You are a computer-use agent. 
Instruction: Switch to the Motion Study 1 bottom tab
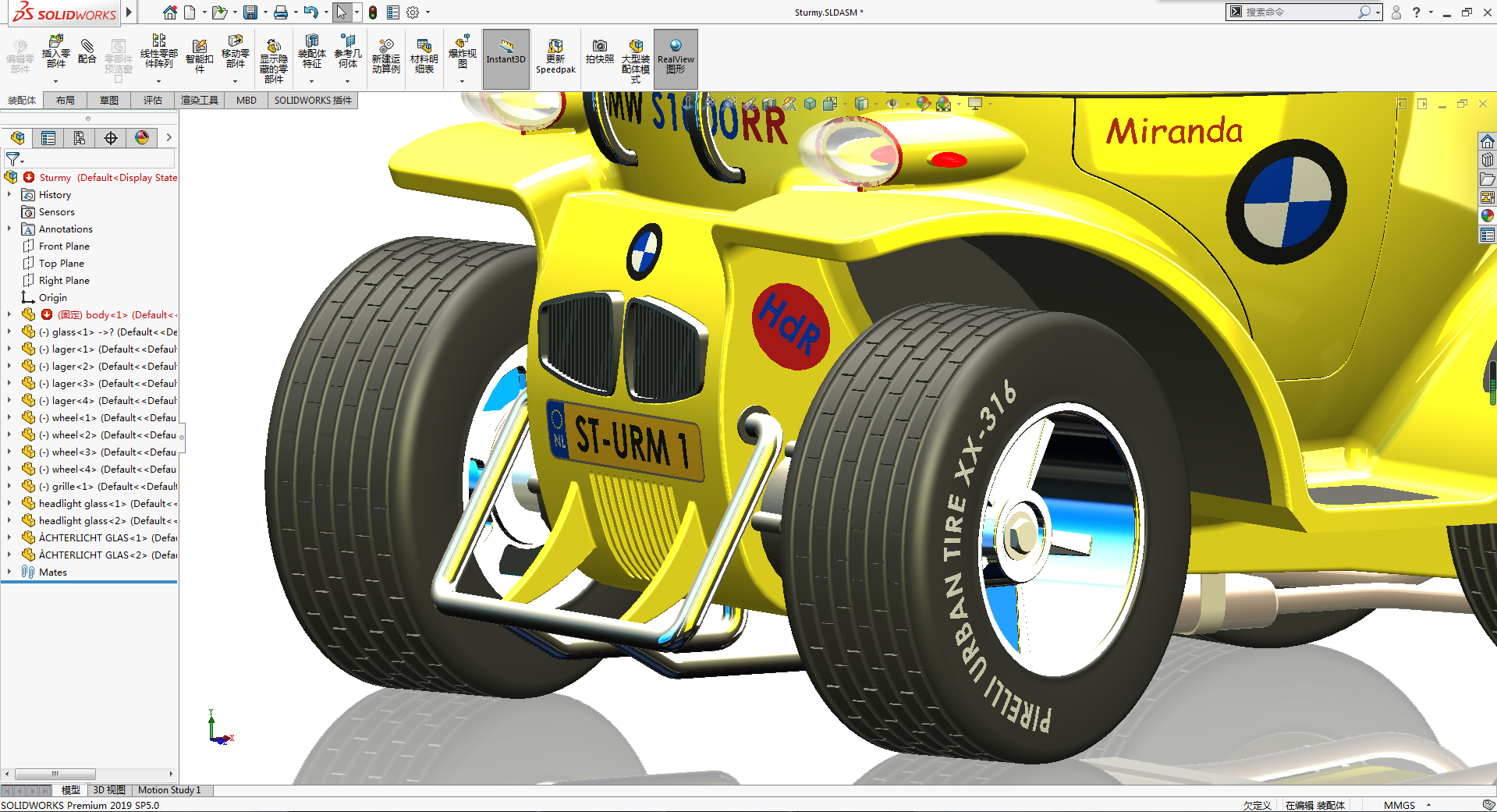169,790
